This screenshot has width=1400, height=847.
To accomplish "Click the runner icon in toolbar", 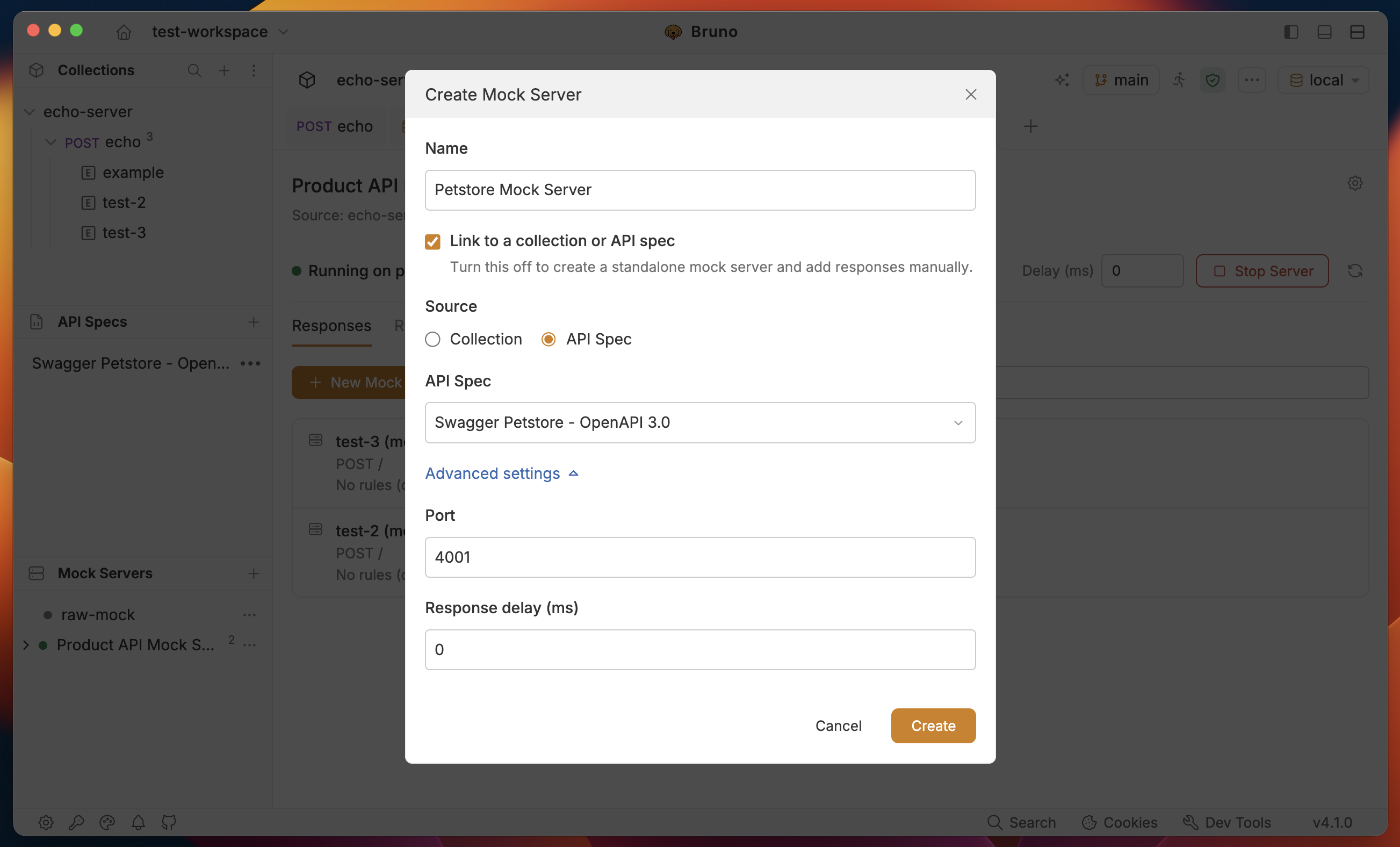I will coord(1180,80).
